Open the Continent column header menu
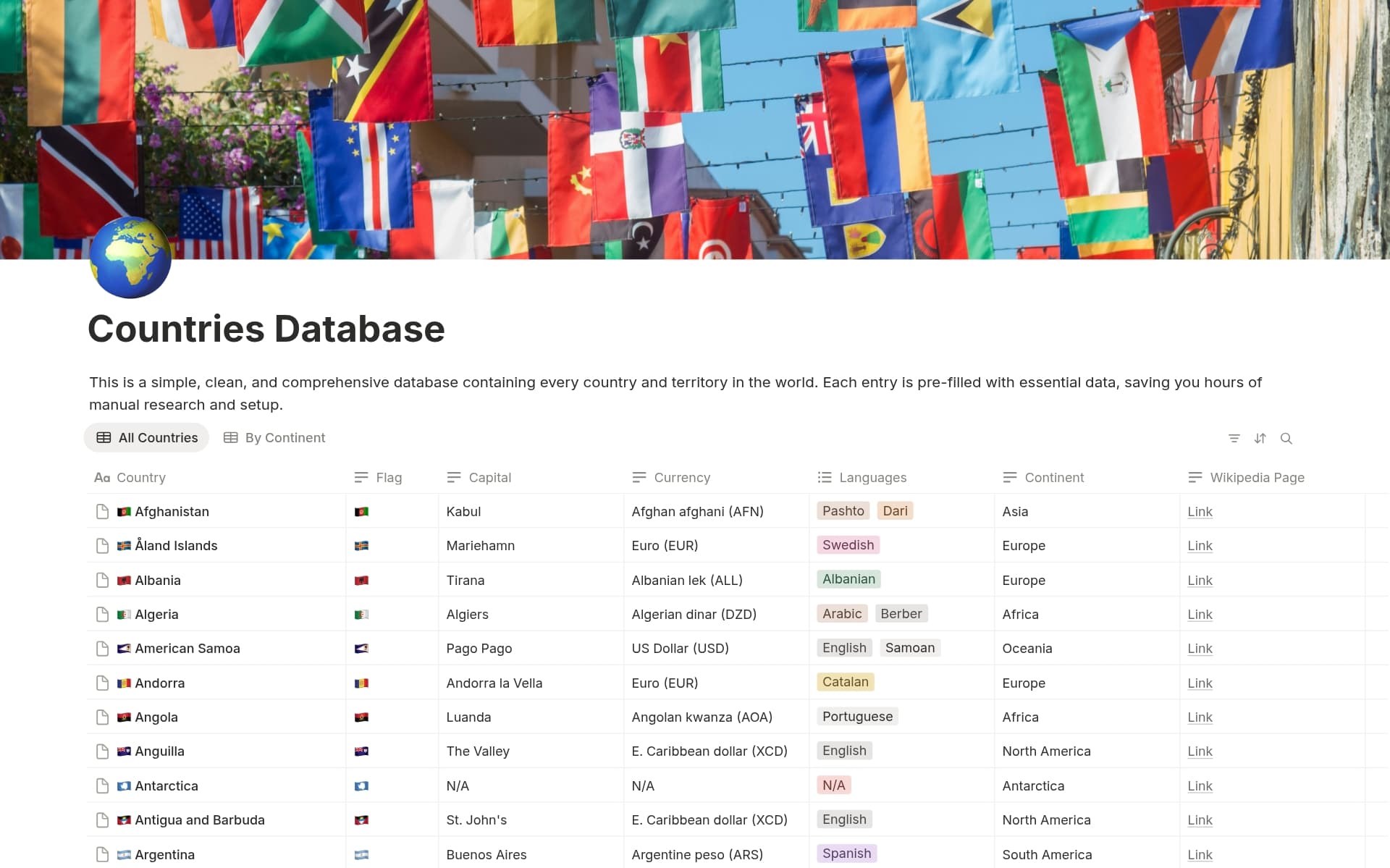 [x=1053, y=477]
